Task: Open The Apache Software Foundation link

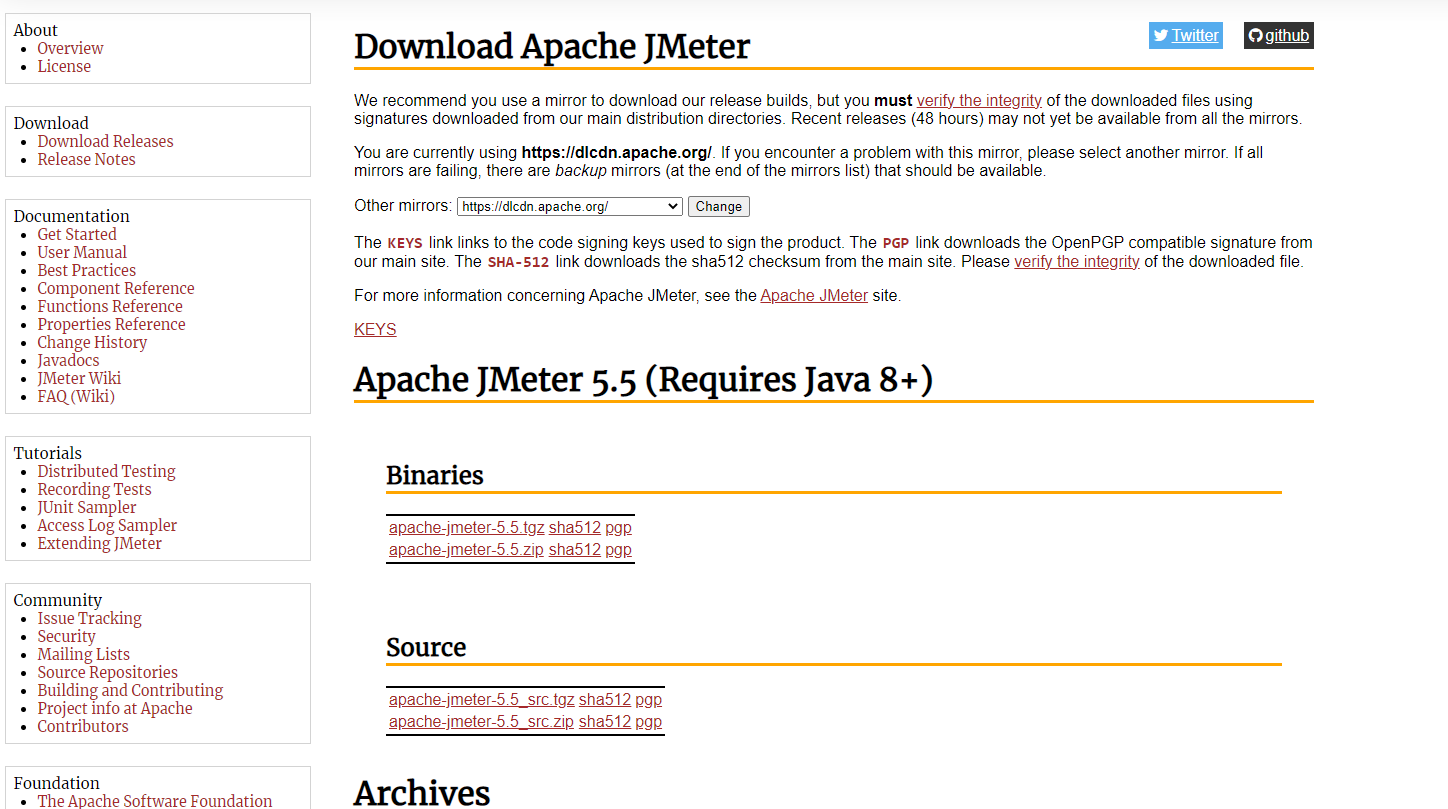Action: tap(154, 800)
